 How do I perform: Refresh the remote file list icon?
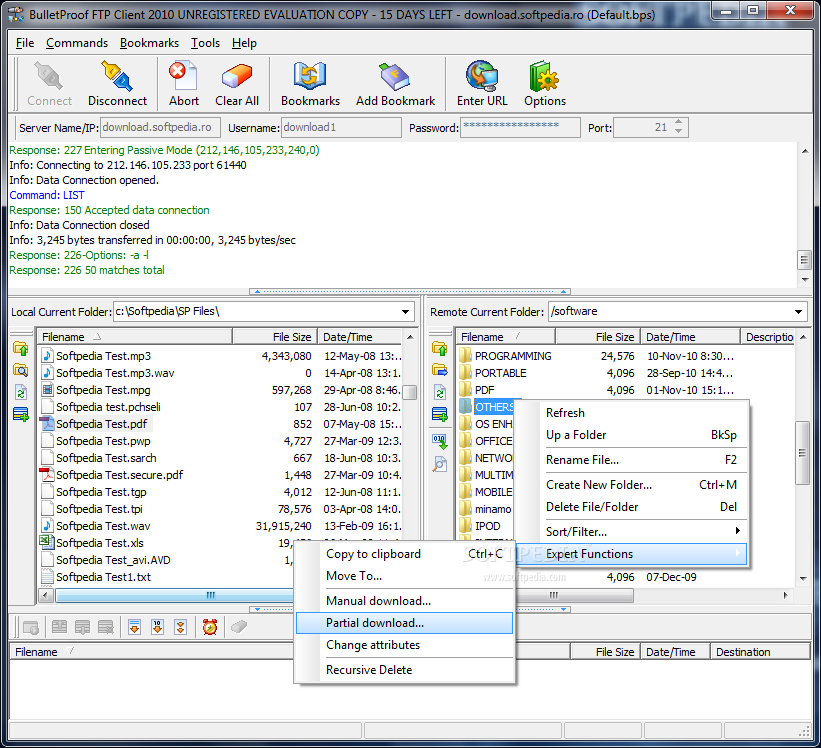point(440,393)
